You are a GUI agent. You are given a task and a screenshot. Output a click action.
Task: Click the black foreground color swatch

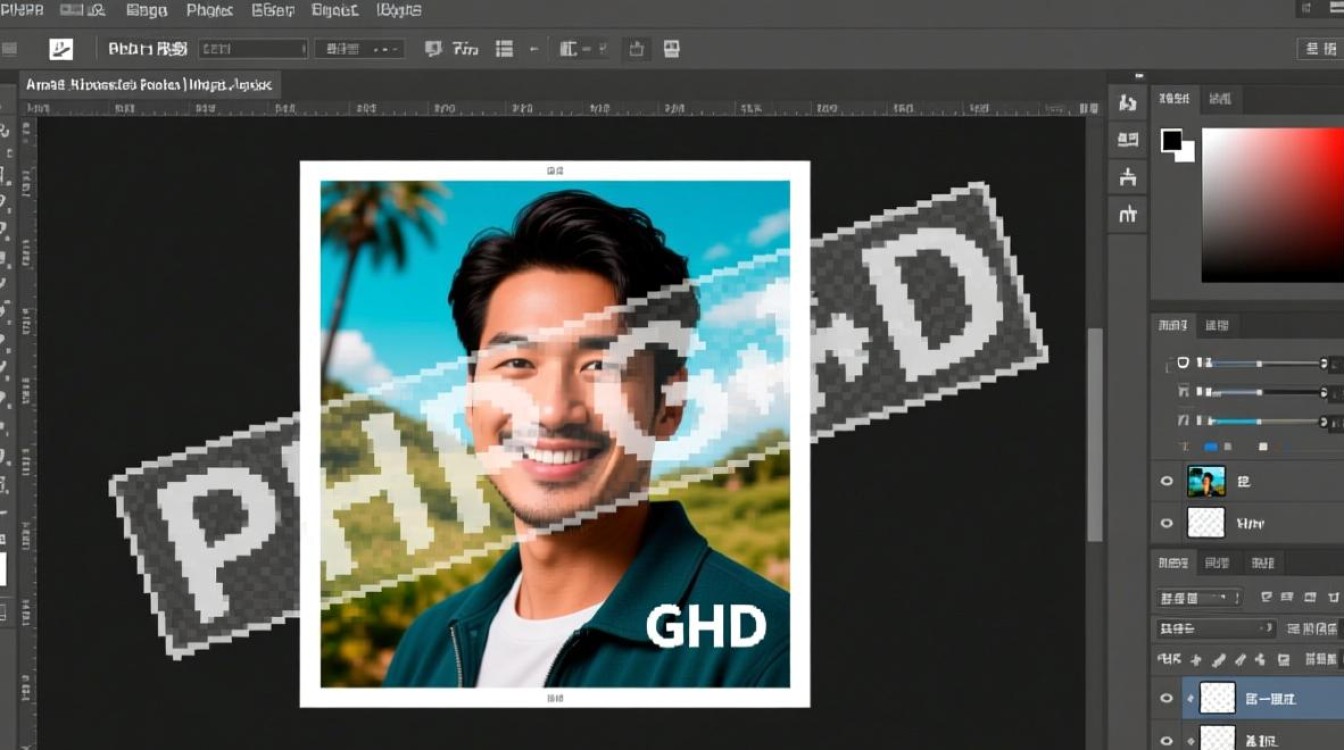(x=1171, y=140)
